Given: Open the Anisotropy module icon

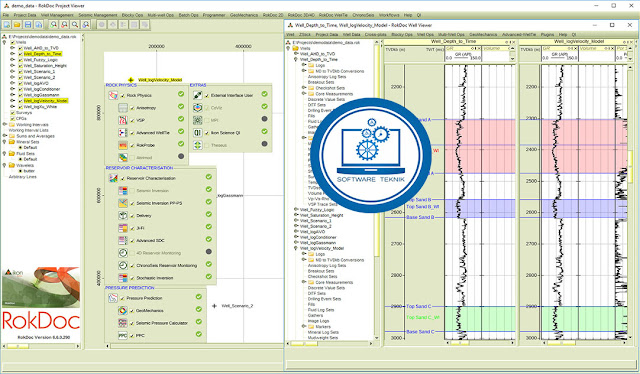Looking at the screenshot, I should point(122,108).
